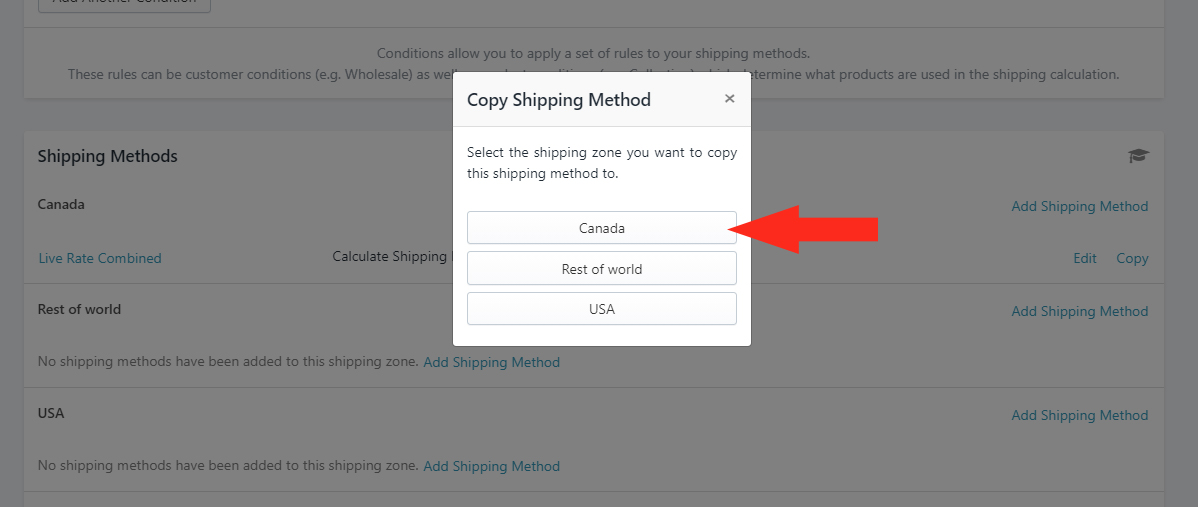Copy the Live Rate Combined shipping method
Viewport: 1198px width, 507px height.
(x=1132, y=258)
